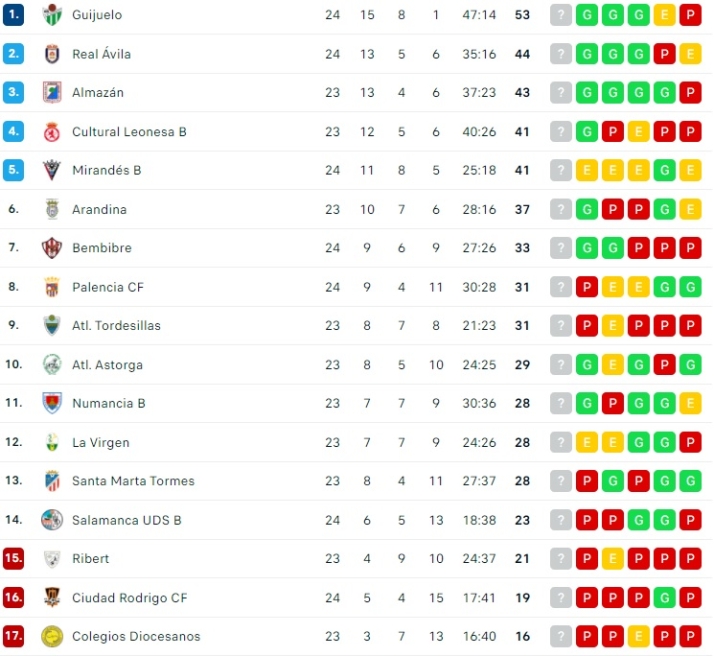The image size is (714, 656).
Task: Open the Arandina team page link
Action: click(99, 210)
